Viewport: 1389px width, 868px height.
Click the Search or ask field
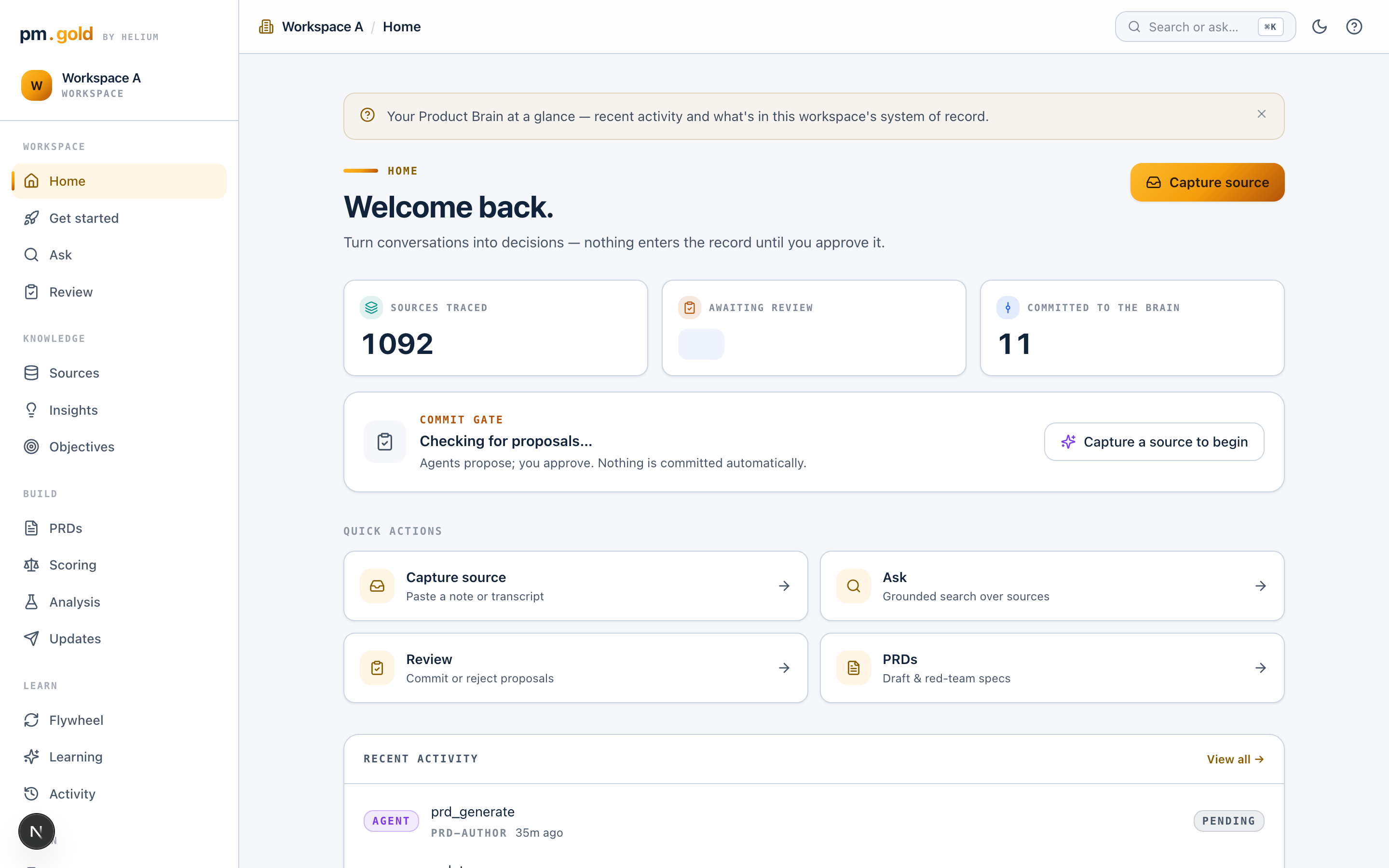point(1205,27)
